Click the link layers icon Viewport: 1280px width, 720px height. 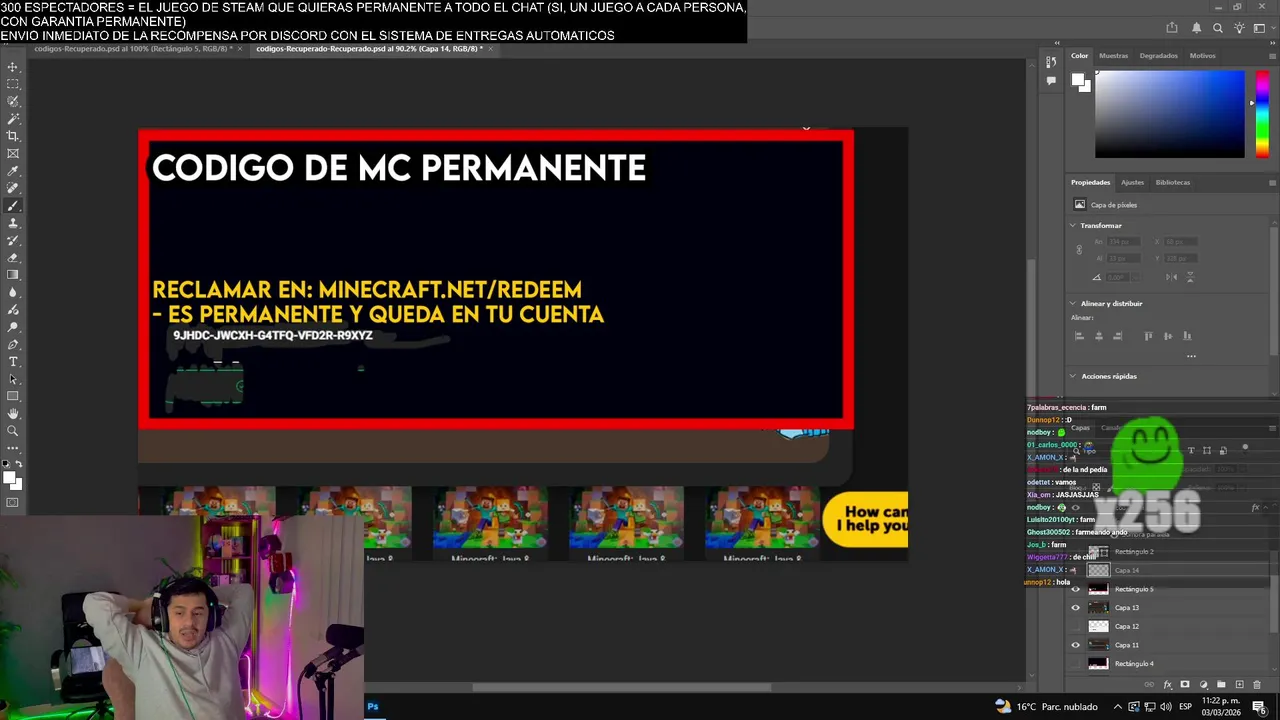1149,685
